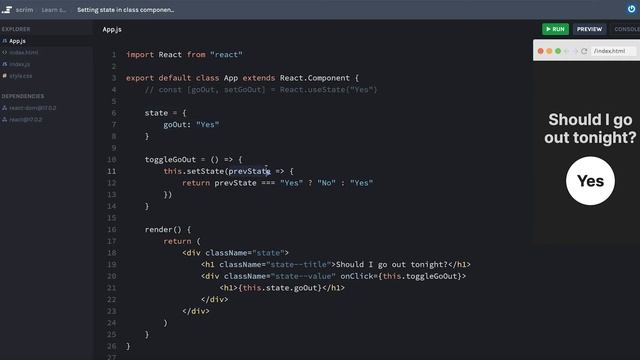
Task: Click the JS file icon beside App.js in explorer
Action: click(x=5, y=41)
